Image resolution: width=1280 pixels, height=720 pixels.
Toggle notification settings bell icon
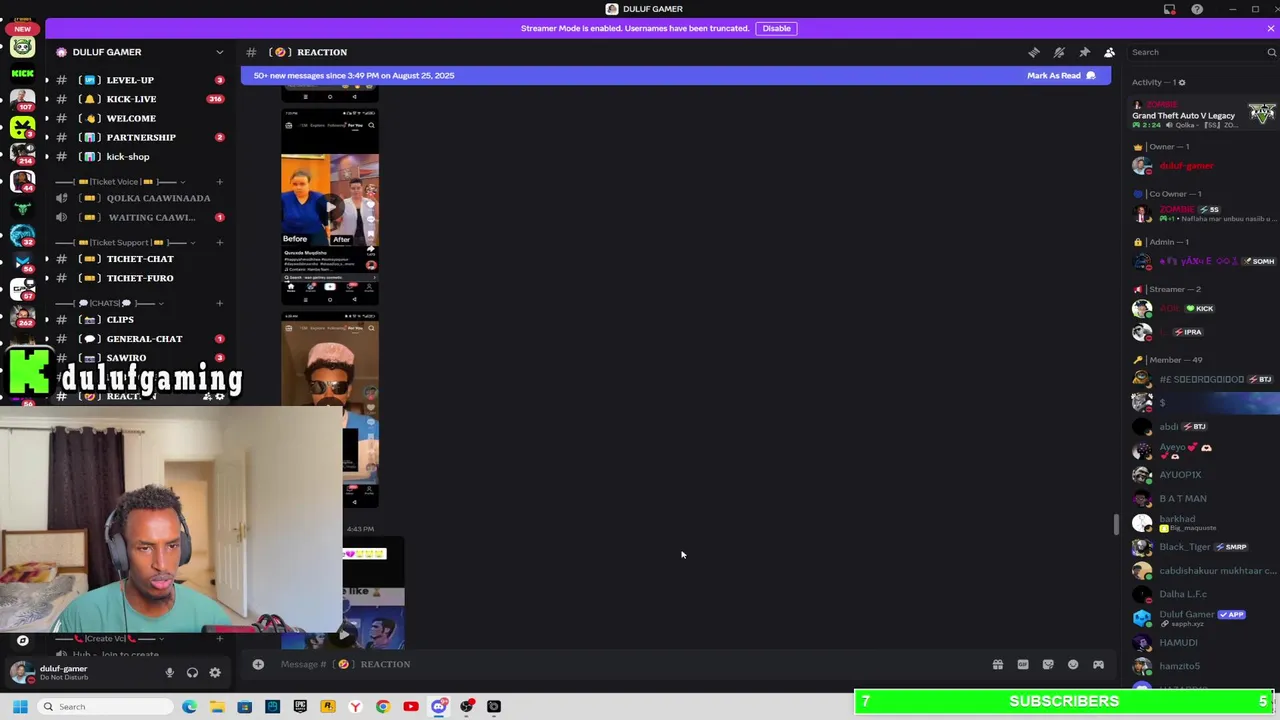pyautogui.click(x=1059, y=52)
